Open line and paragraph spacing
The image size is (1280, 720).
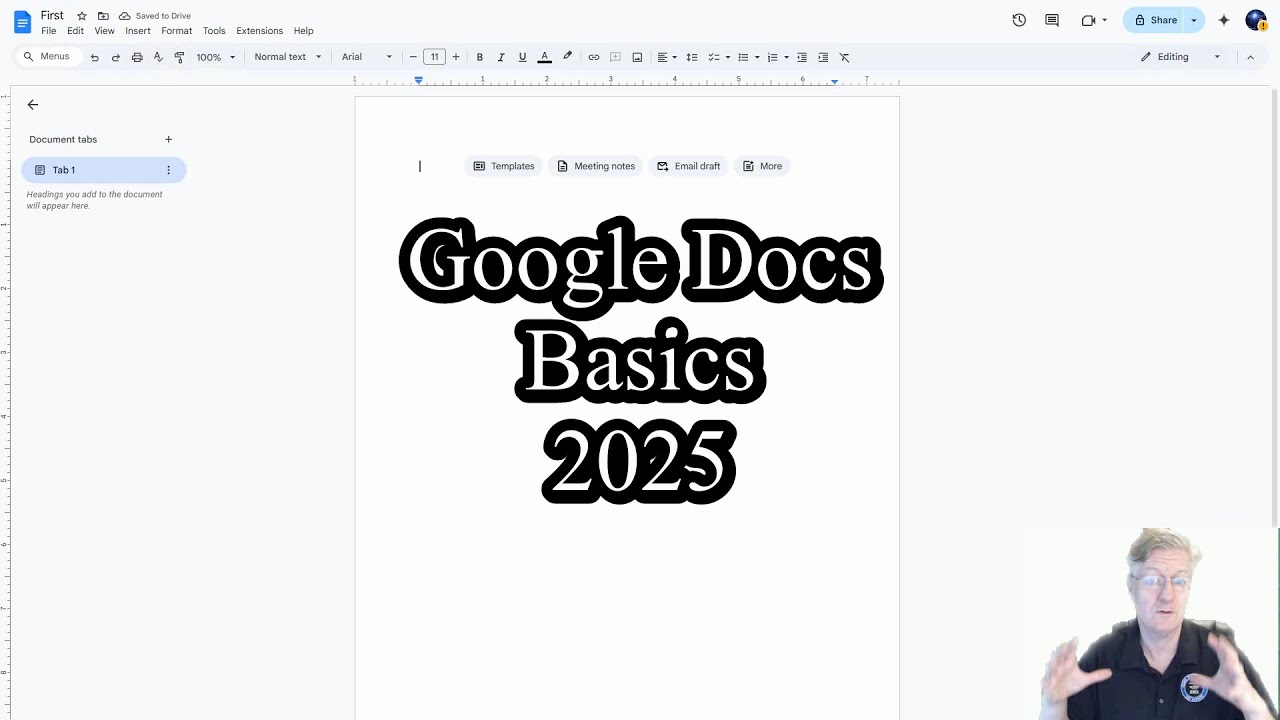(692, 57)
